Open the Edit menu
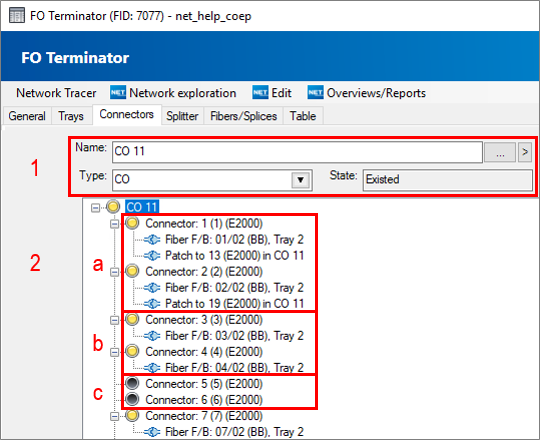Viewport: 540px width, 440px height. [272, 93]
